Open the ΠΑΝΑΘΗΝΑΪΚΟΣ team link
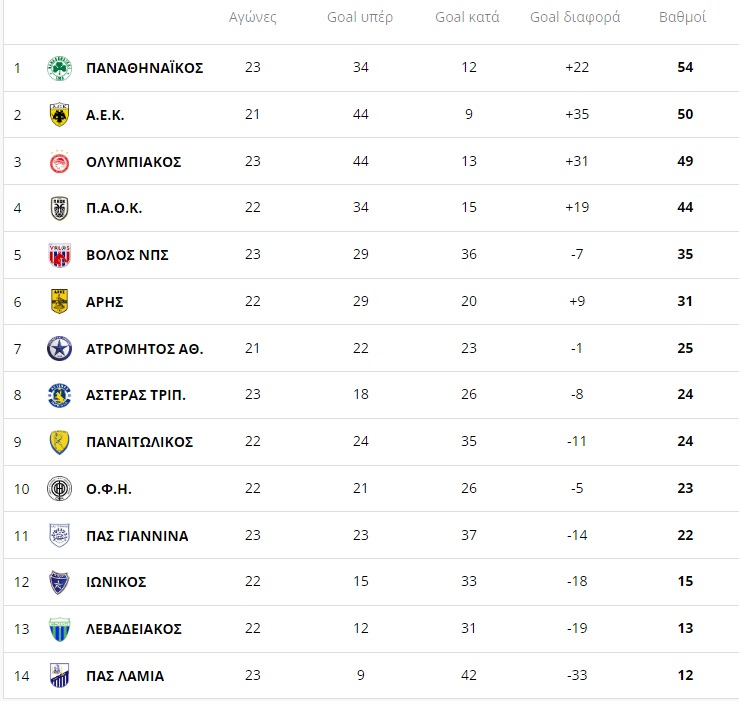Viewport: 739px width, 701px height. (145, 68)
